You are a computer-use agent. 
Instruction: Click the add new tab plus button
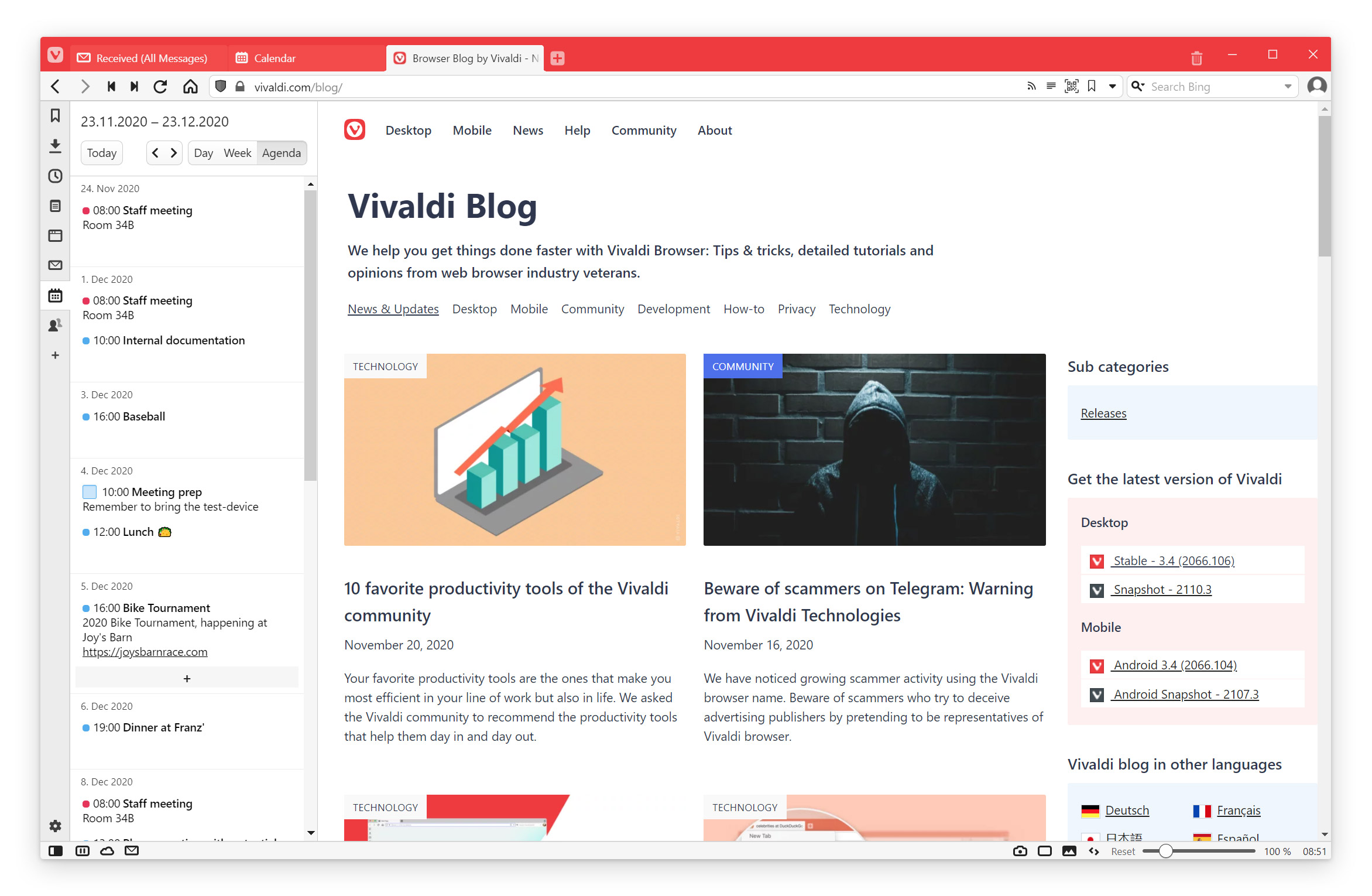pos(557,57)
